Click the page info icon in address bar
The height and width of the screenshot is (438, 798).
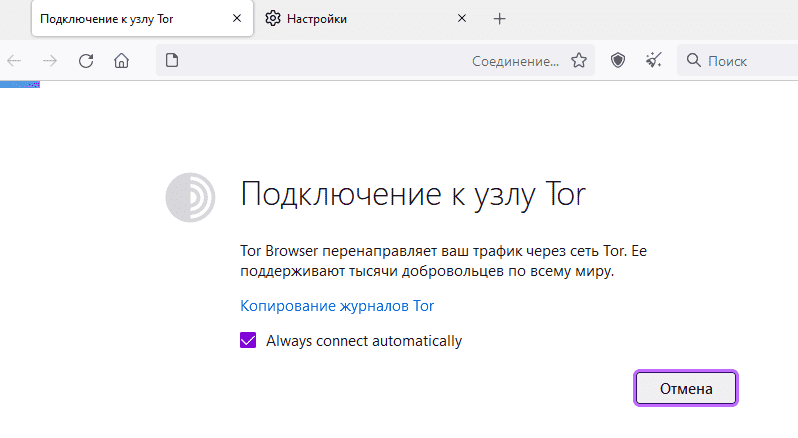pos(172,61)
